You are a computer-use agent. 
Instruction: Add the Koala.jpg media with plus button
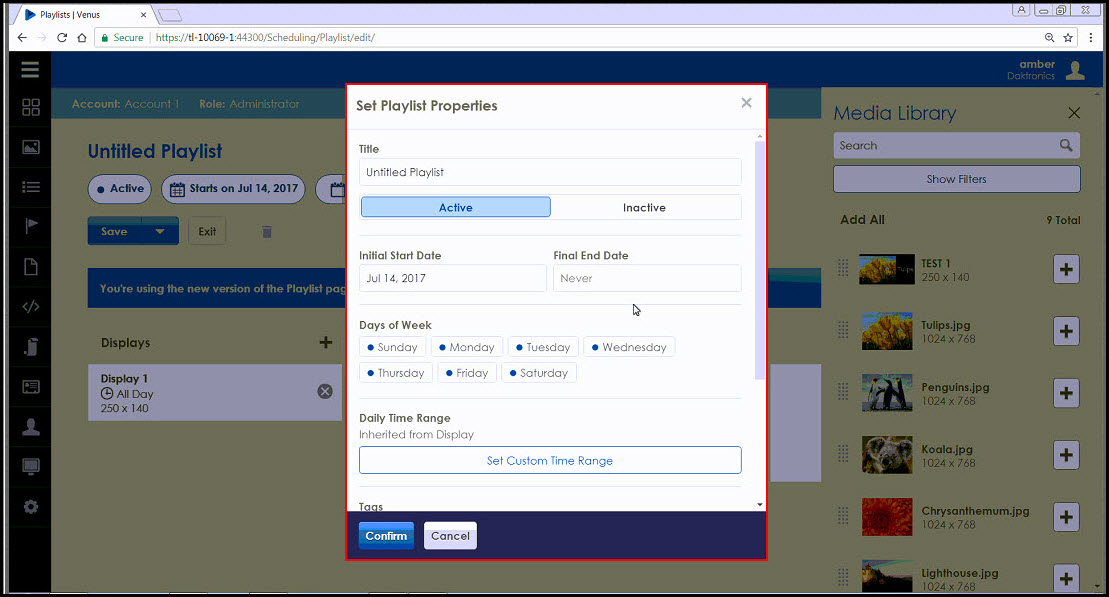pyautogui.click(x=1066, y=455)
